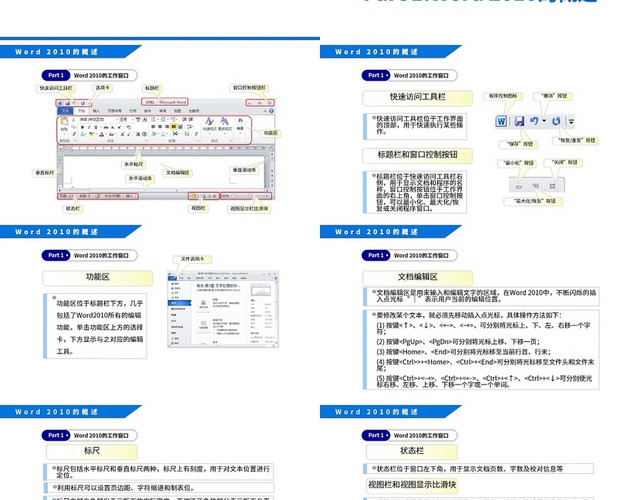Viewport: 640px width, 500px height.
Task: Click the yellow 文档编辑区 slide heading
Action: pyautogui.click(x=417, y=277)
